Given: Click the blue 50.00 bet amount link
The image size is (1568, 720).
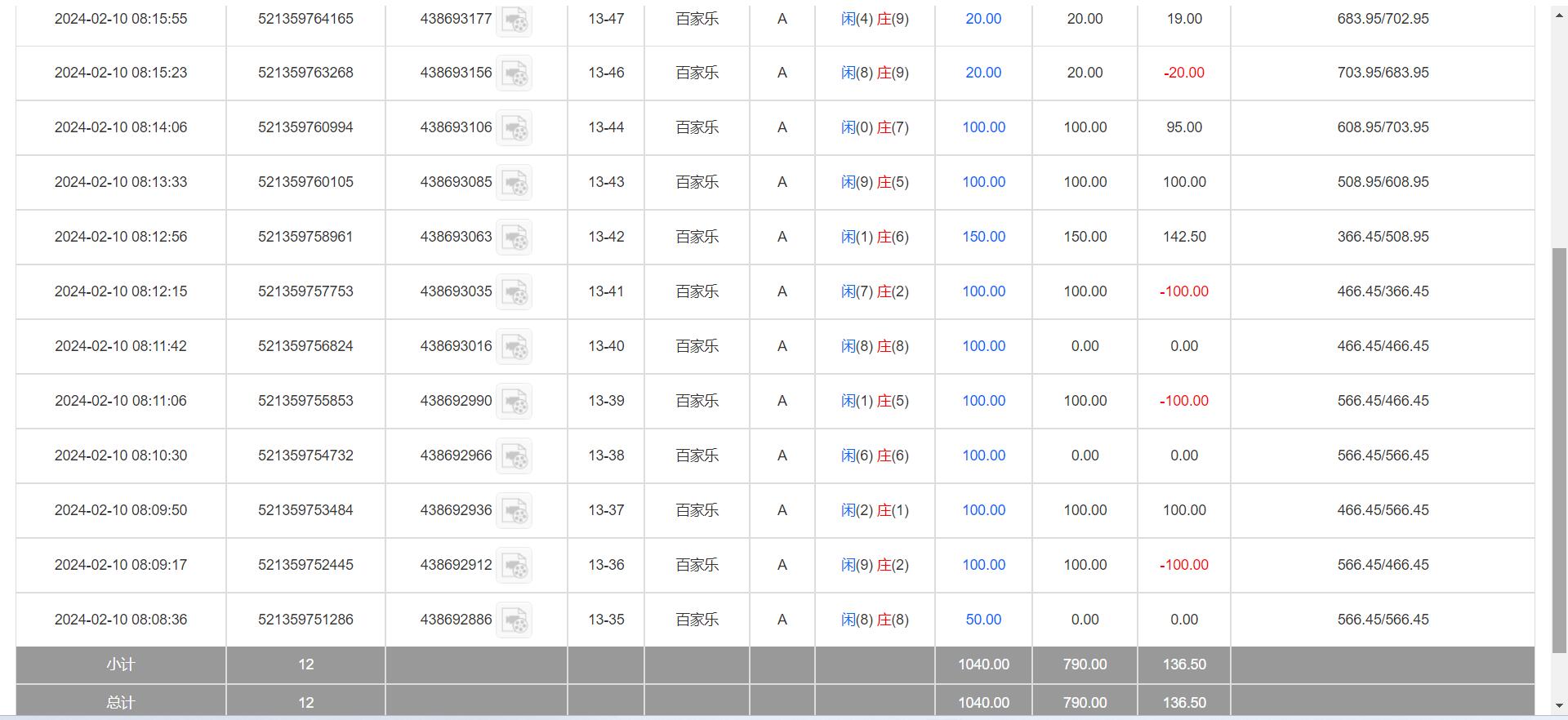Looking at the screenshot, I should pyautogui.click(x=983, y=620).
